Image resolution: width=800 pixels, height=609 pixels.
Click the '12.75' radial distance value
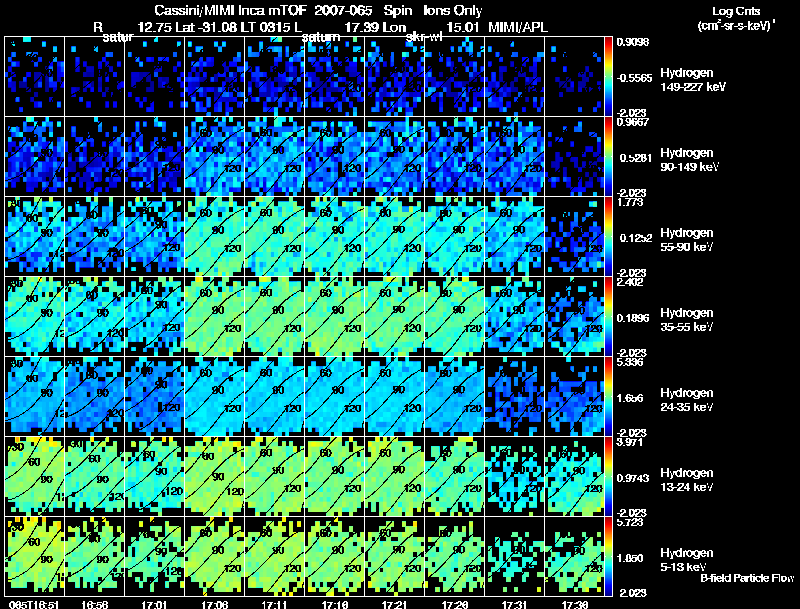pos(155,27)
